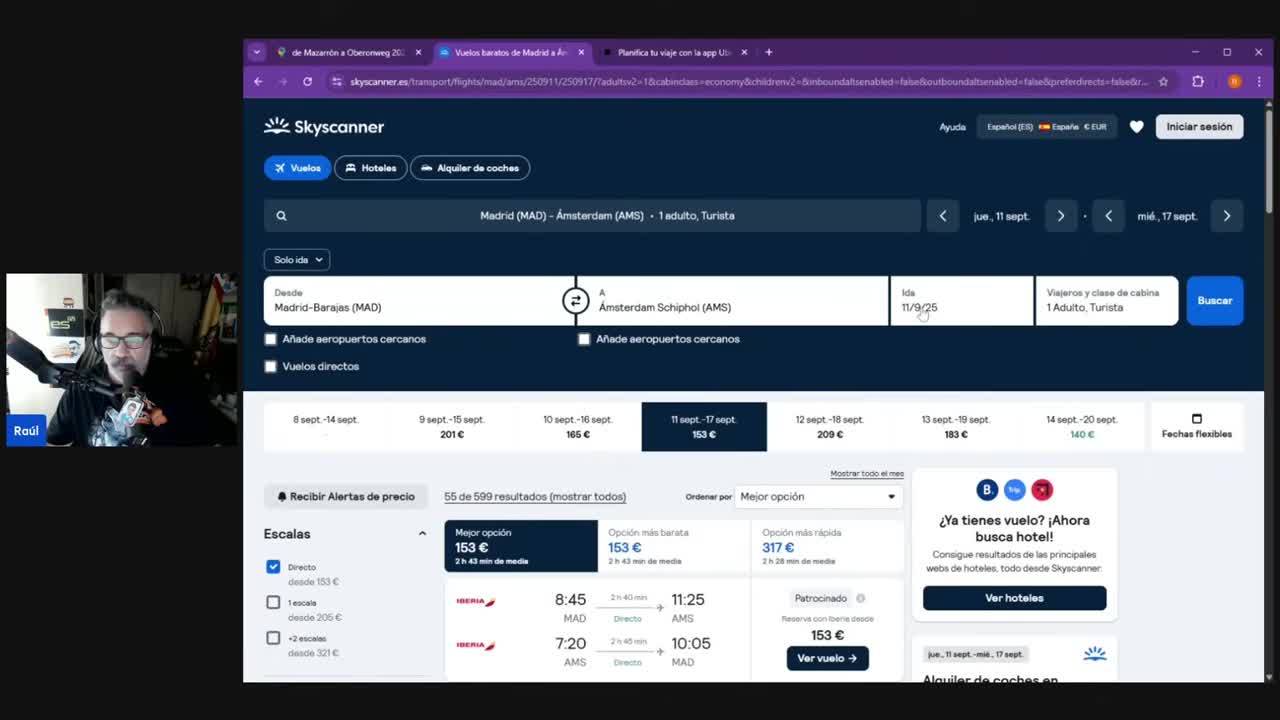This screenshot has height=720, width=1280.
Task: Click sponsored info icon next to Patrocinado
Action: (860, 598)
